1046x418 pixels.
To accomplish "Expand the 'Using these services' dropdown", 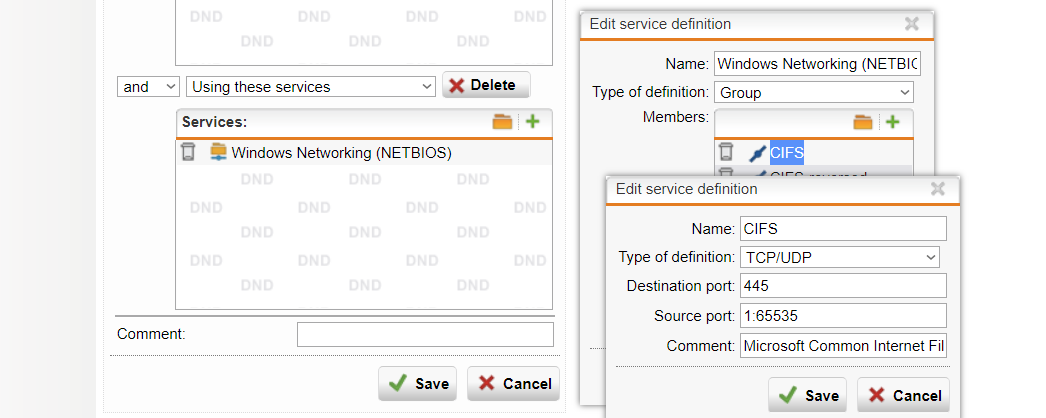I will coord(310,87).
